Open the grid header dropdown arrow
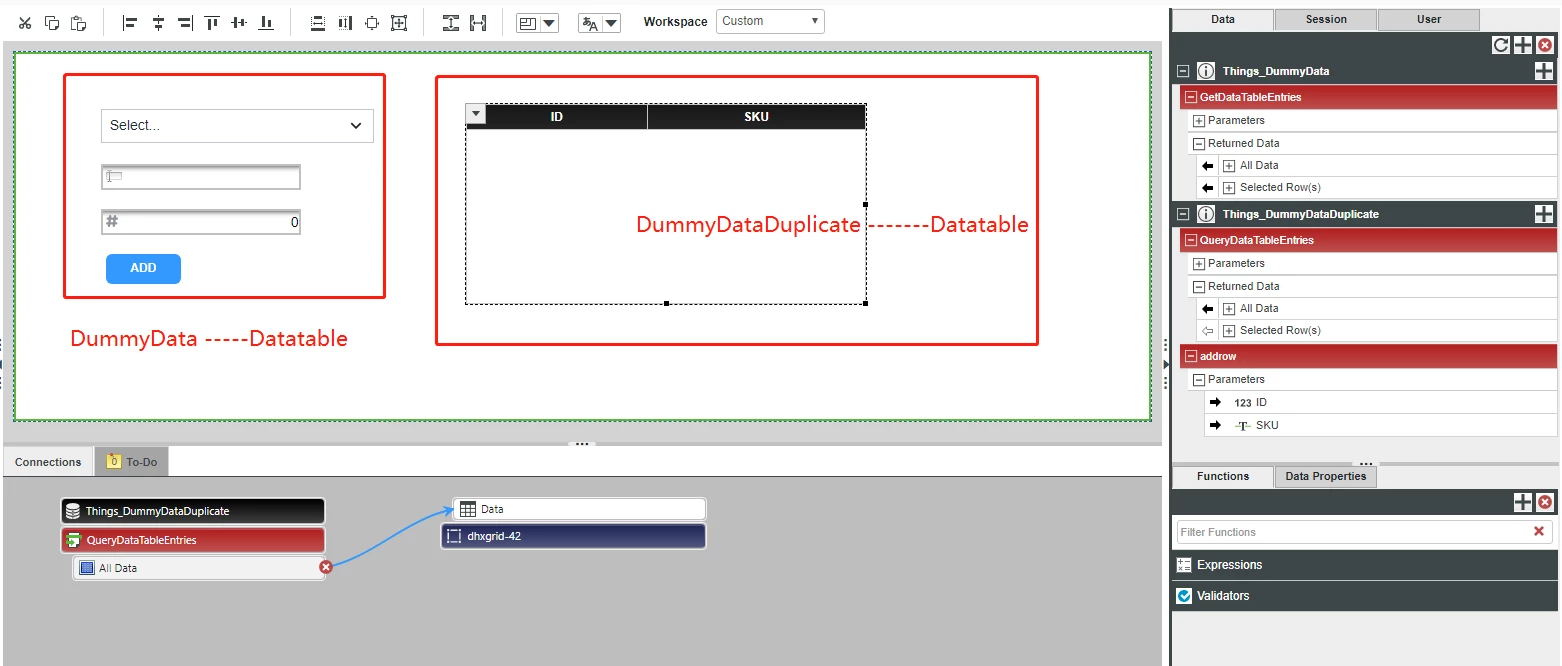 [476, 114]
